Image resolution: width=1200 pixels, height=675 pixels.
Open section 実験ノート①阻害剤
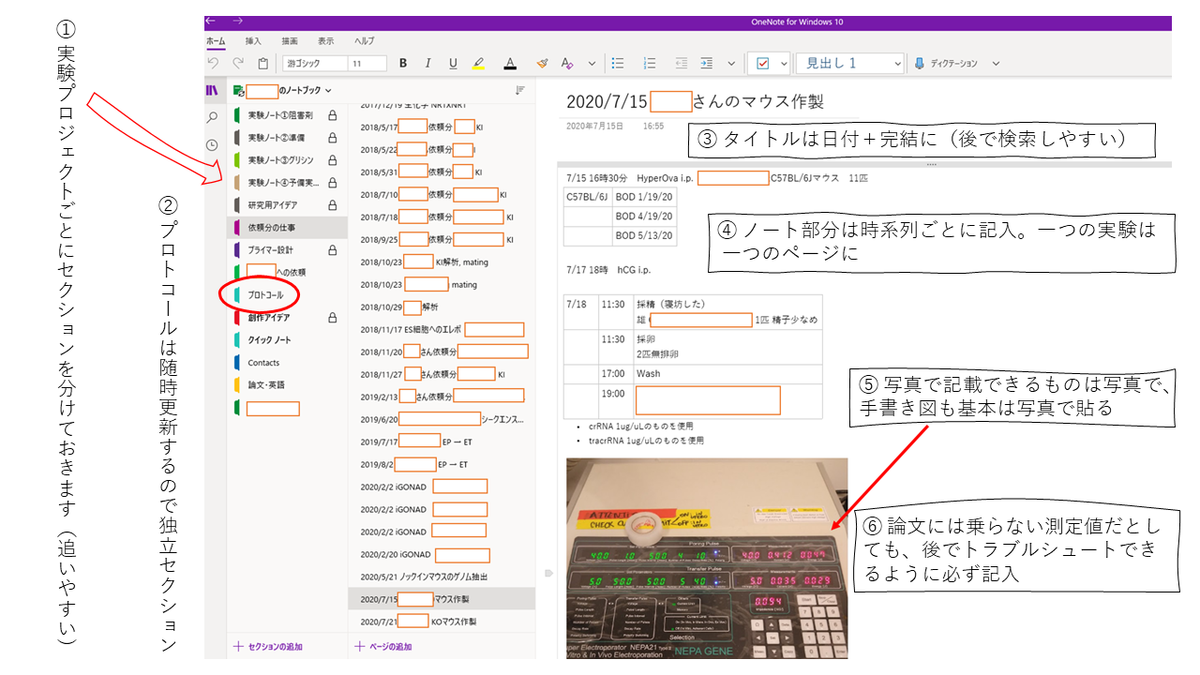point(288,116)
